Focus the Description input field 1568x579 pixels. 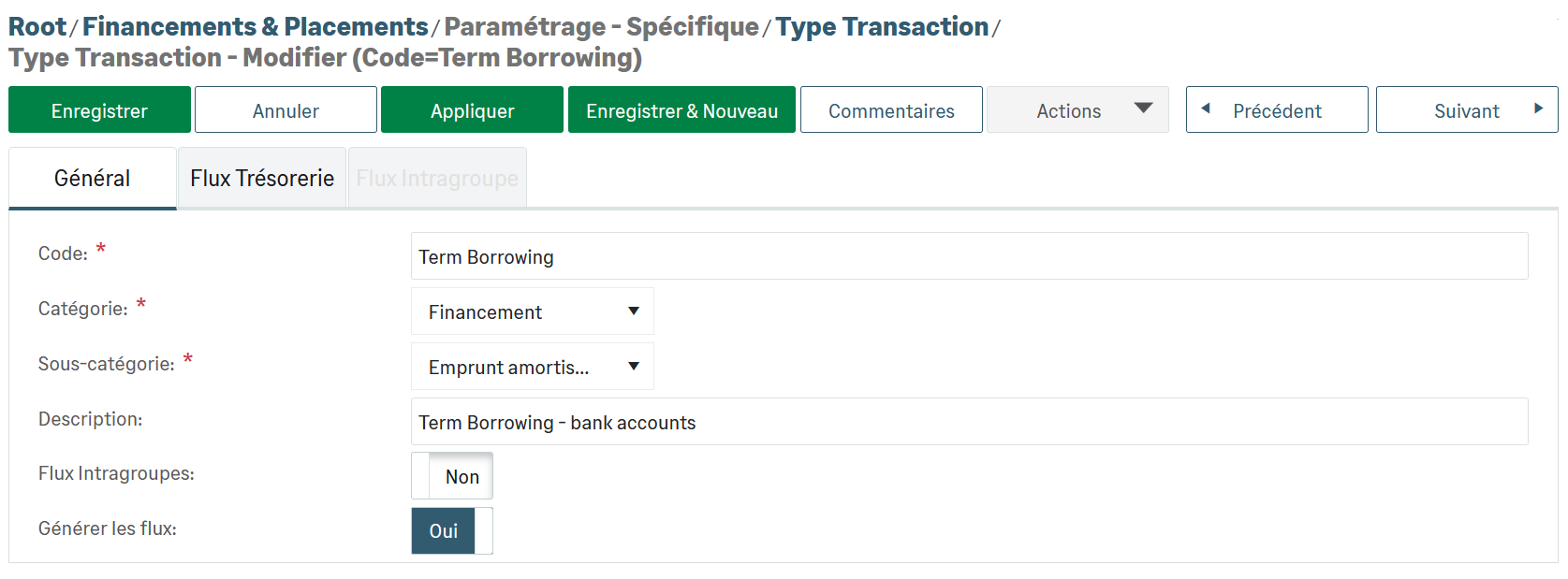[969, 422]
